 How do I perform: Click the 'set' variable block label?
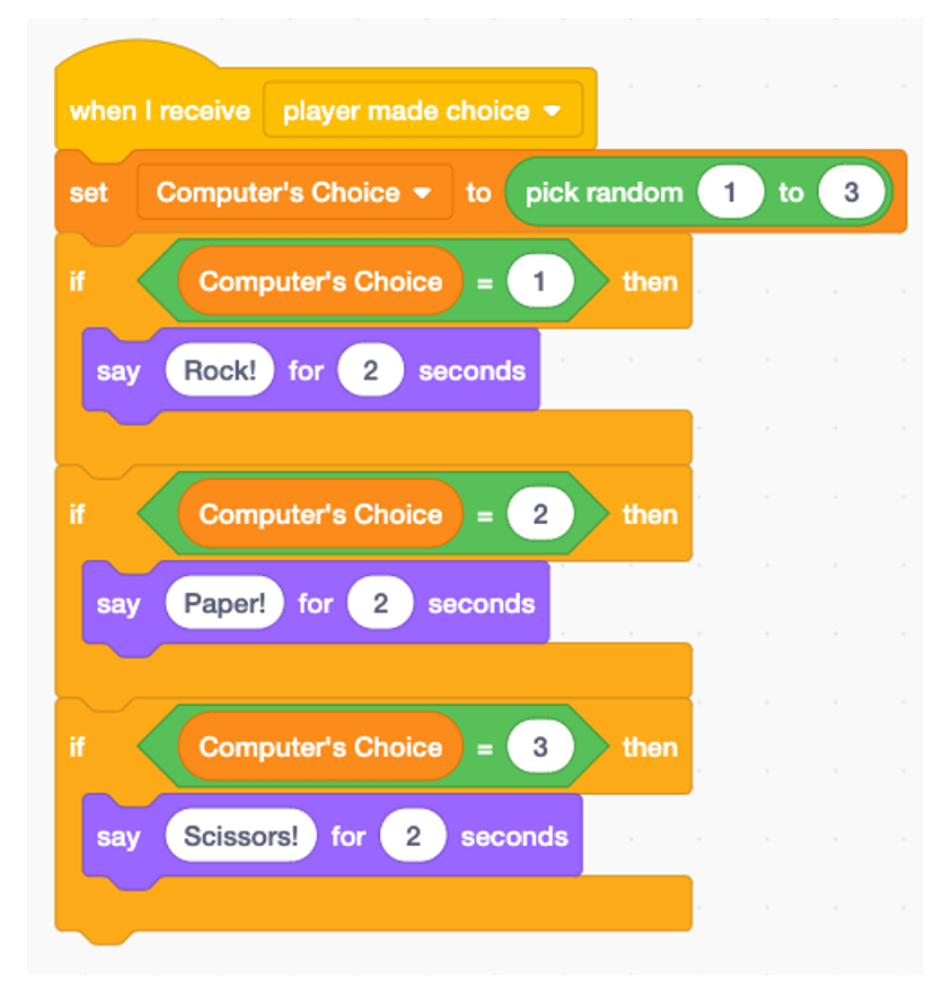point(89,192)
